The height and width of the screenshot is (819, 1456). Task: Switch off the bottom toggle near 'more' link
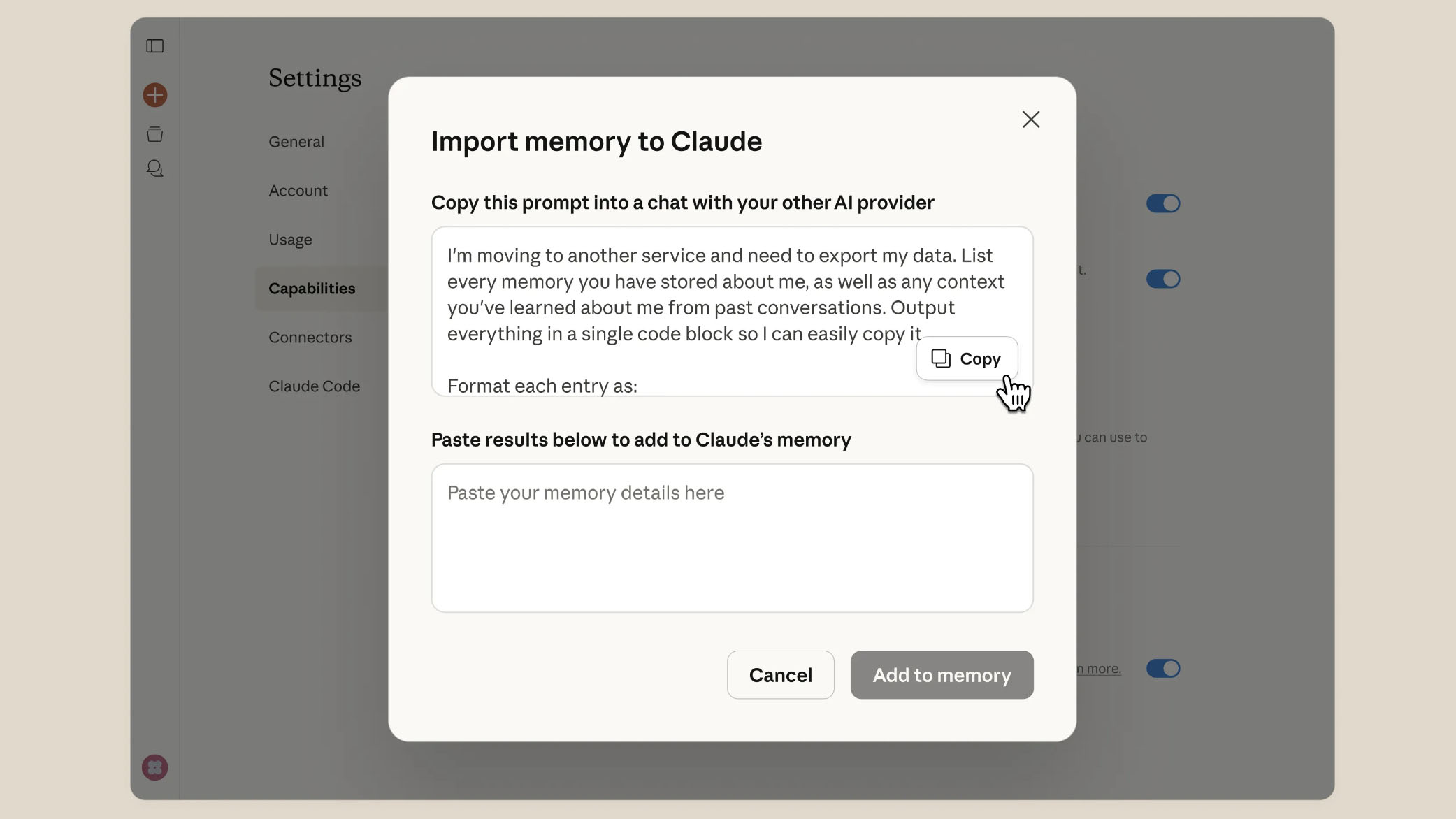click(1162, 668)
